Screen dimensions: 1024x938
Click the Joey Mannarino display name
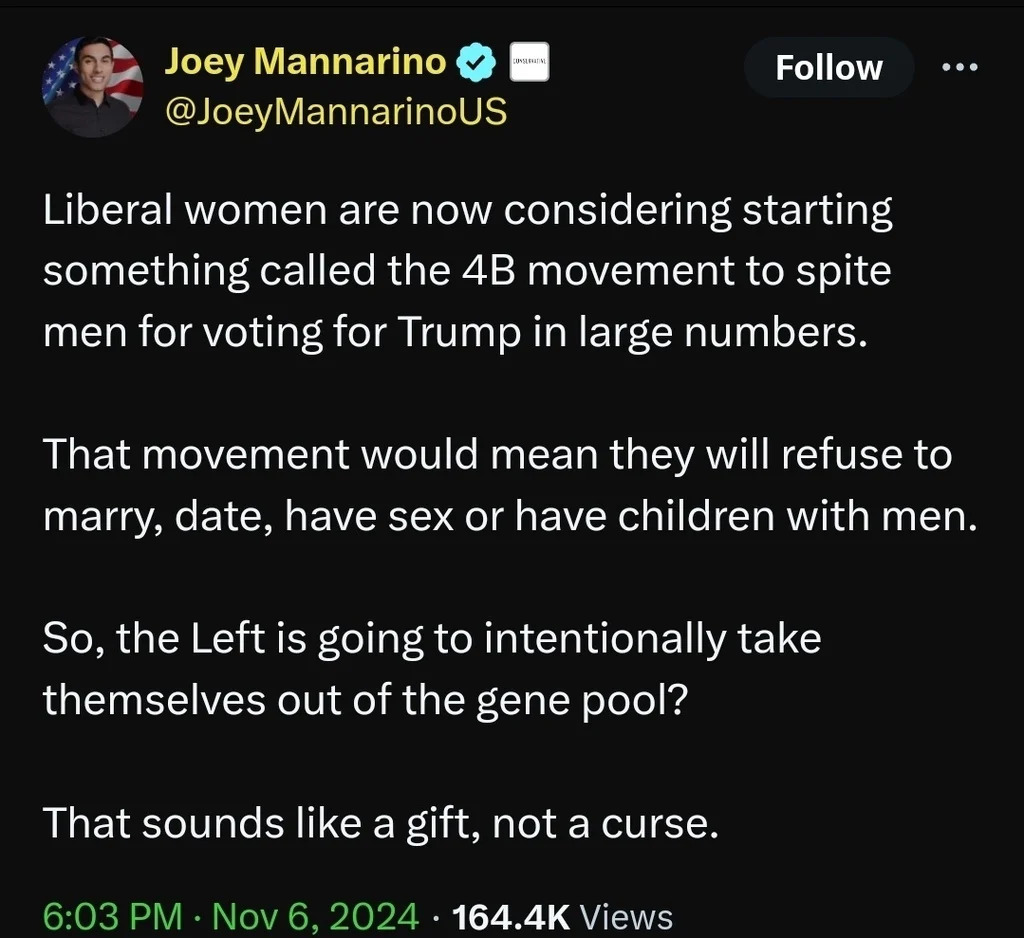click(x=305, y=62)
